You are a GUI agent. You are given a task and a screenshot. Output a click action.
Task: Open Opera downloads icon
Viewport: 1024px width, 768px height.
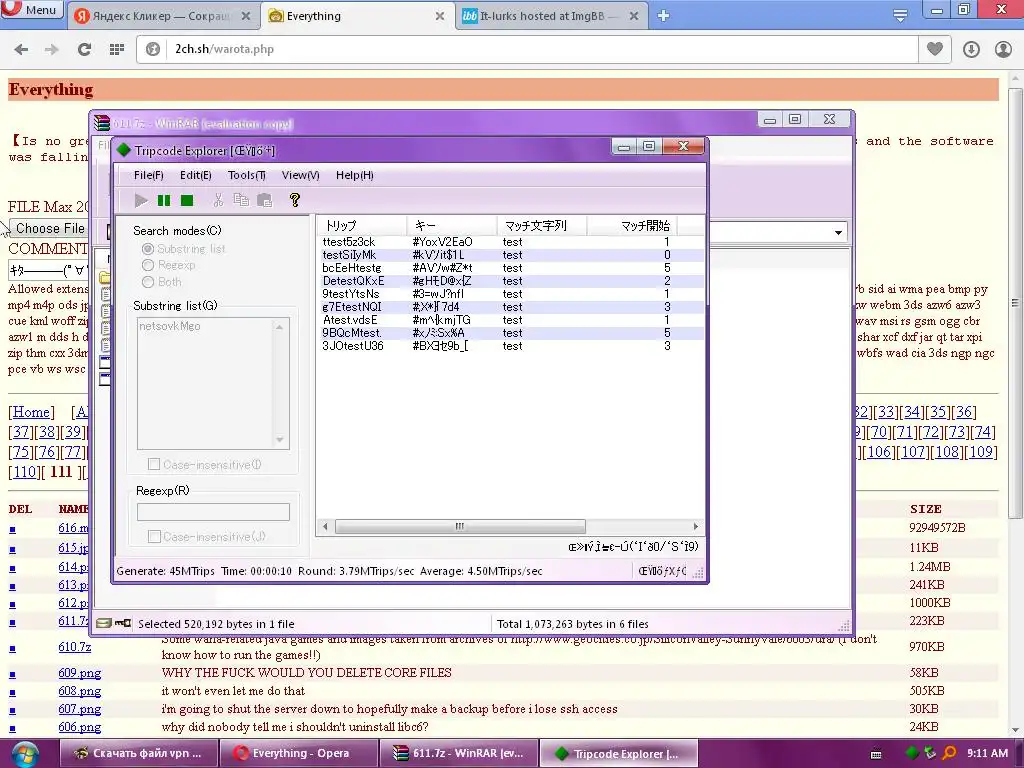point(971,49)
